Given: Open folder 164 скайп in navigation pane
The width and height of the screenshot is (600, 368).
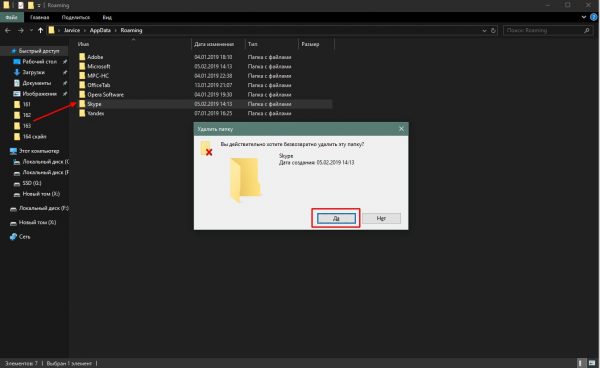Looking at the screenshot, I should tap(34, 137).
